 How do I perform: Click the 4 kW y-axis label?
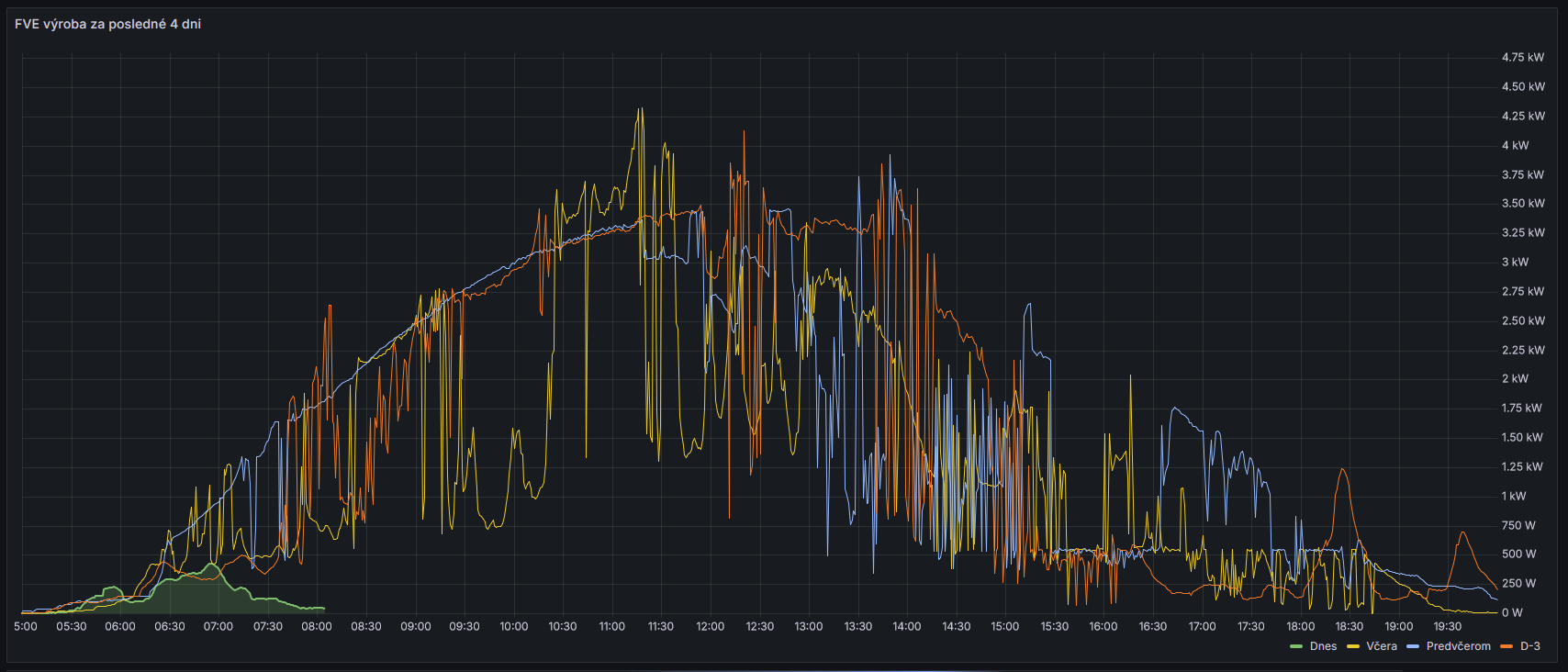pyautogui.click(x=1515, y=145)
